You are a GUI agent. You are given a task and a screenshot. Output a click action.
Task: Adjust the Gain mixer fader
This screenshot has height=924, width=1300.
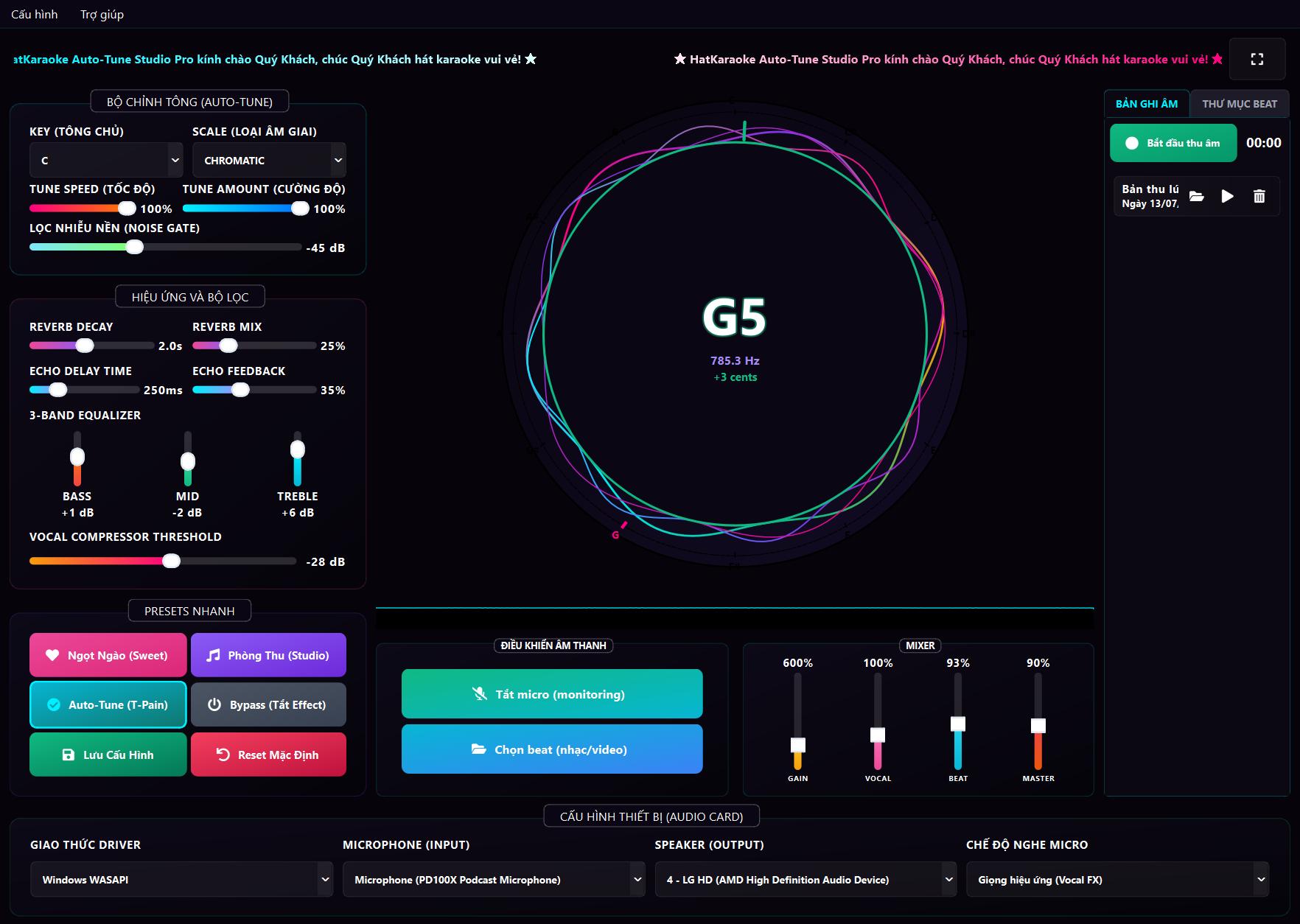[797, 722]
